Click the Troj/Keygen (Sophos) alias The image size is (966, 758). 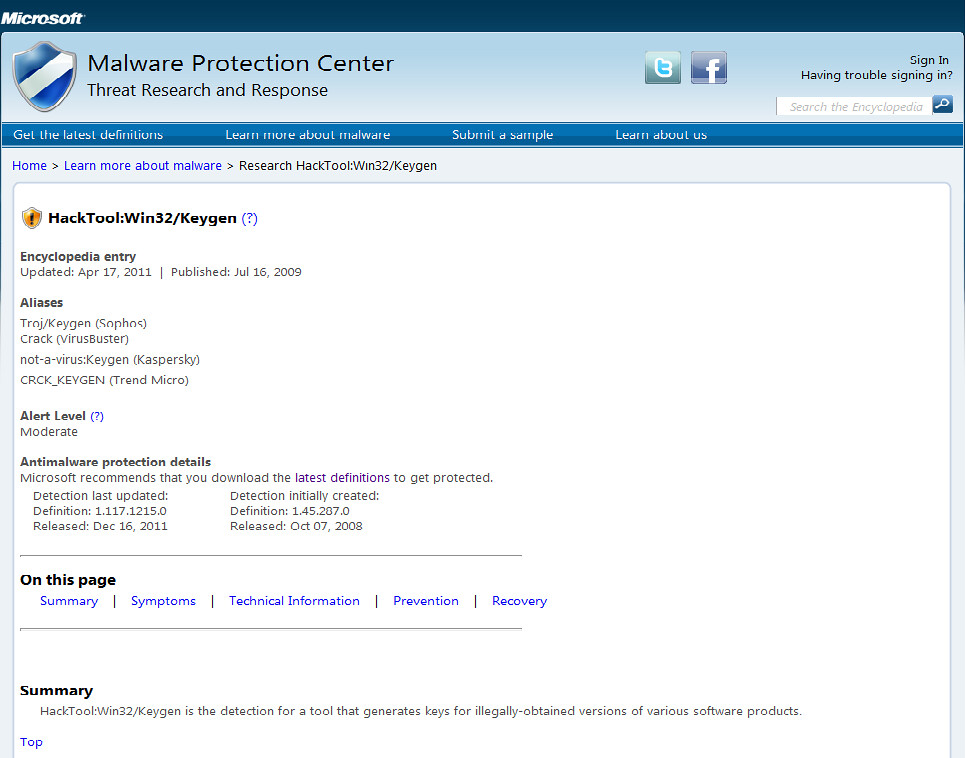83,323
